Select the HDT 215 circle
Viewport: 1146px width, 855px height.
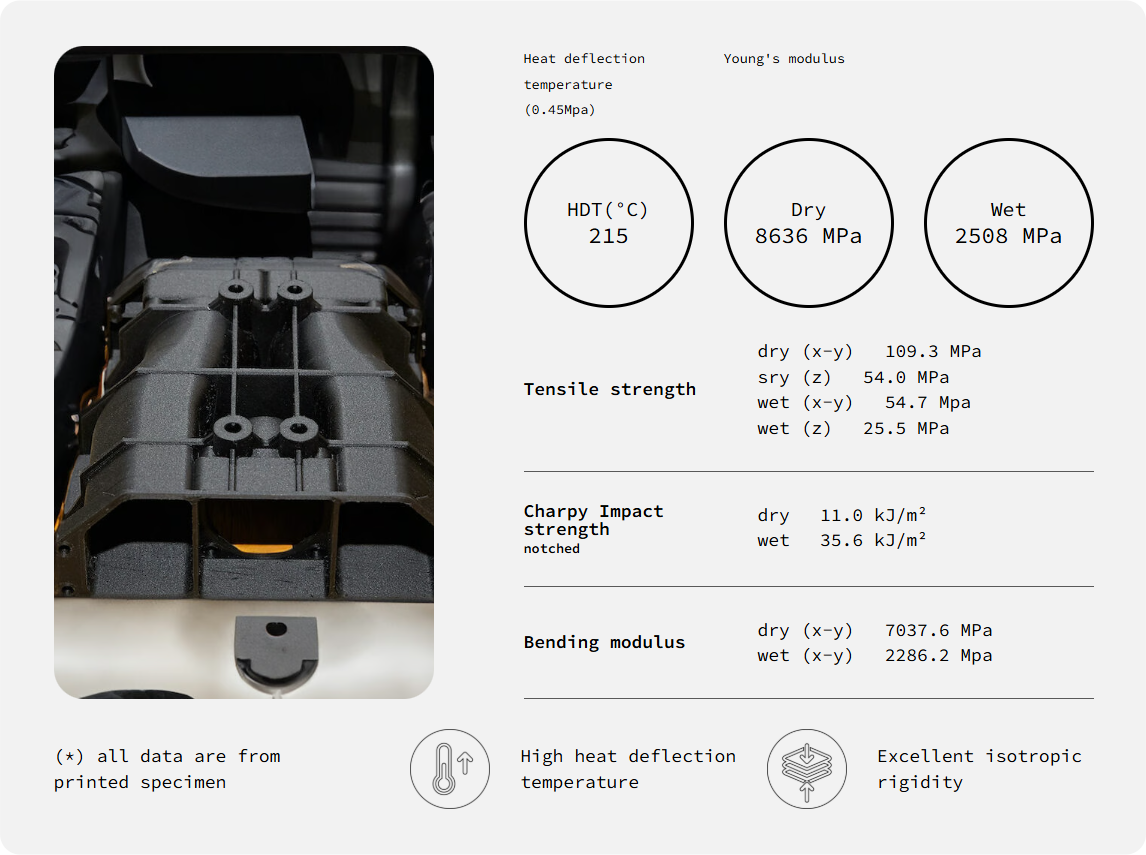[x=608, y=223]
